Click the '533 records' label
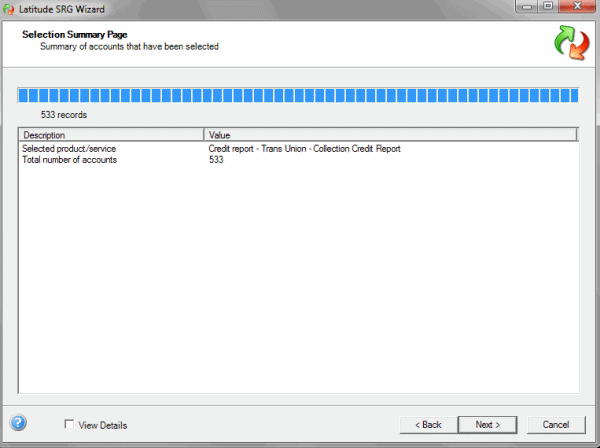 click(64, 115)
